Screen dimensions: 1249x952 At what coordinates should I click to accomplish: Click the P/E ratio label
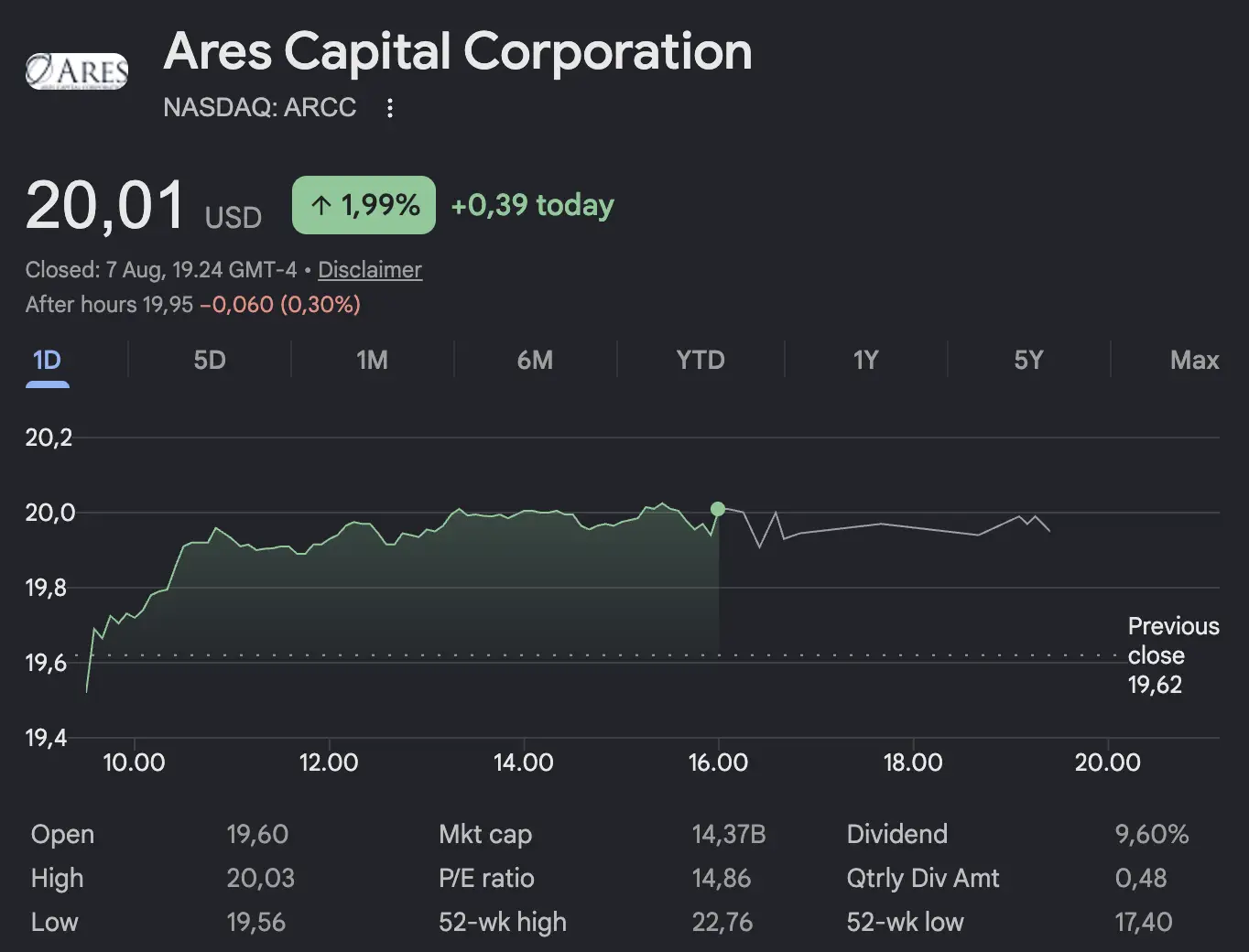[486, 878]
